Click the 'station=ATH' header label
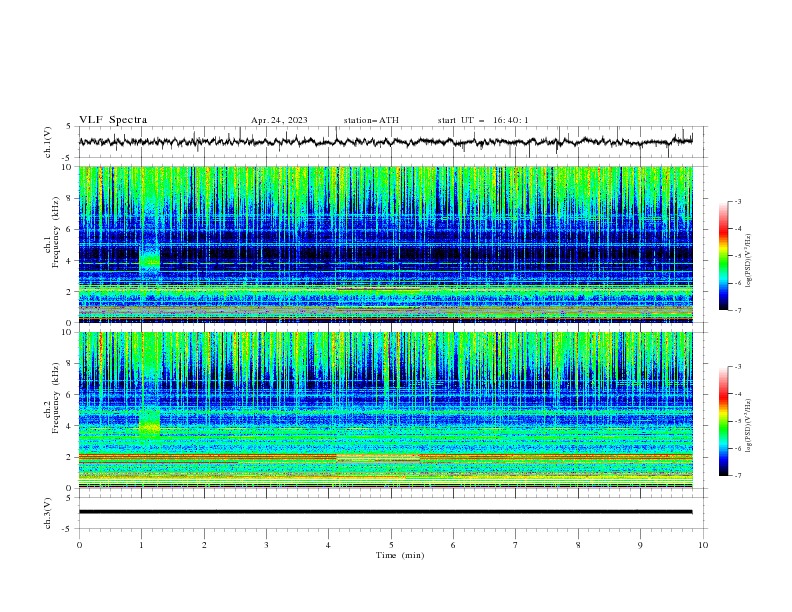792x612 pixels. coord(371,120)
